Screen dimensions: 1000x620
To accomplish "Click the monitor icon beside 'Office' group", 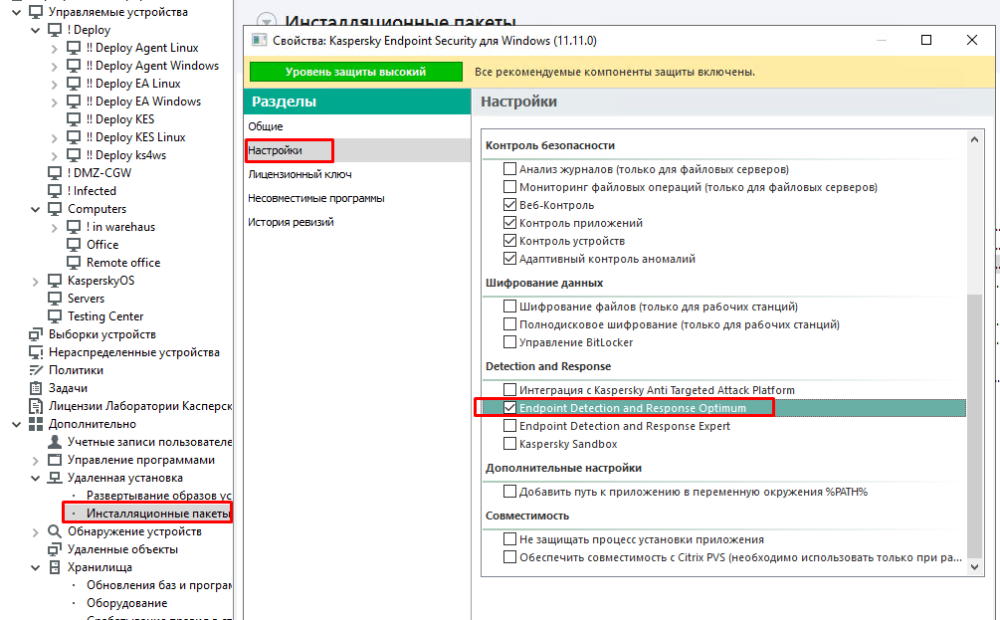I will (74, 244).
